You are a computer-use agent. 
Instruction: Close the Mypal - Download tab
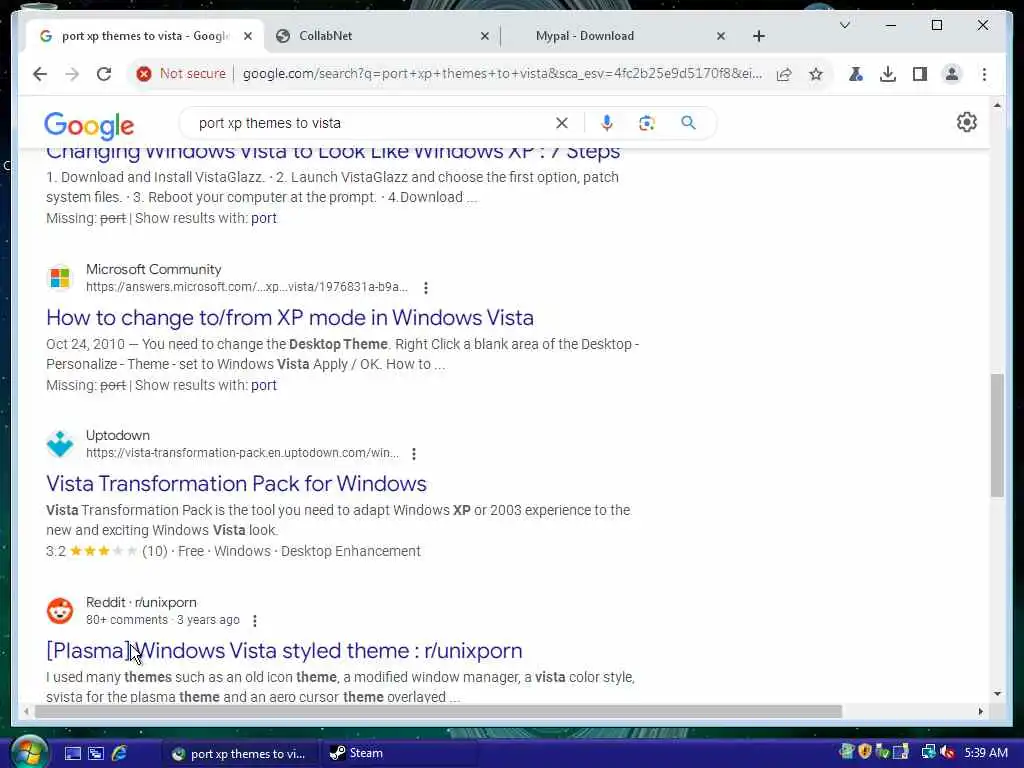pyautogui.click(x=721, y=36)
